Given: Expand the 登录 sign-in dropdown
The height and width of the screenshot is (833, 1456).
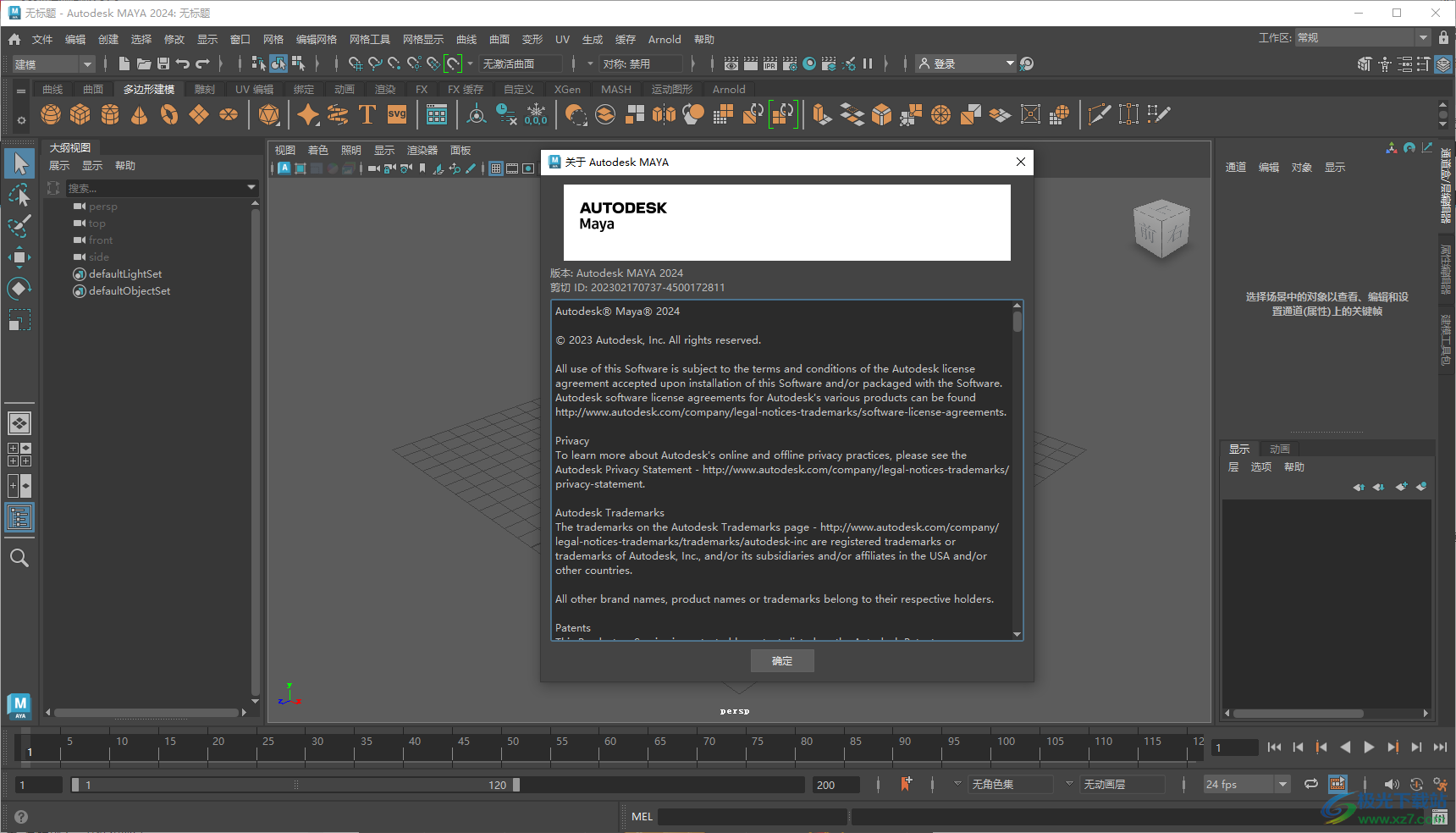Looking at the screenshot, I should click(1009, 63).
